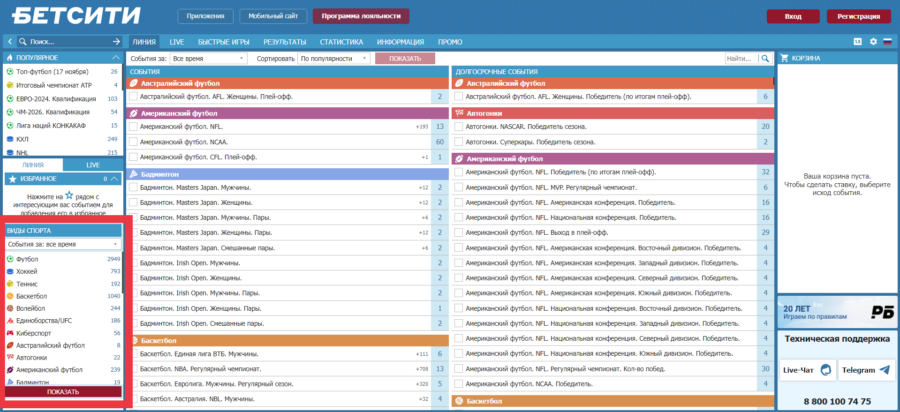The width and height of the screenshot is (900, 412).
Task: Click the search icon in Найти field
Action: coord(764,59)
